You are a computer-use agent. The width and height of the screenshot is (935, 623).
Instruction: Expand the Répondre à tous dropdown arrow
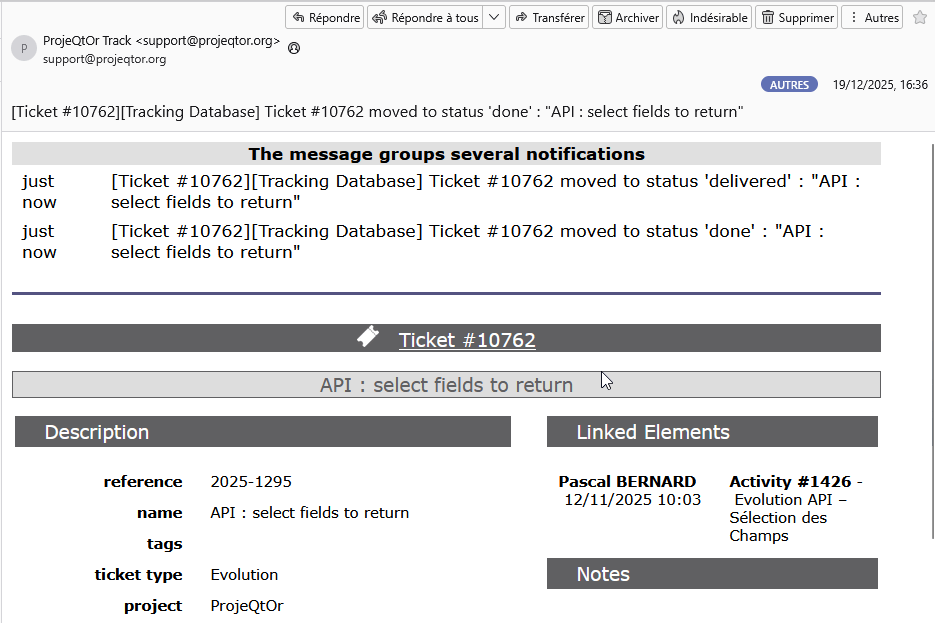tap(495, 17)
